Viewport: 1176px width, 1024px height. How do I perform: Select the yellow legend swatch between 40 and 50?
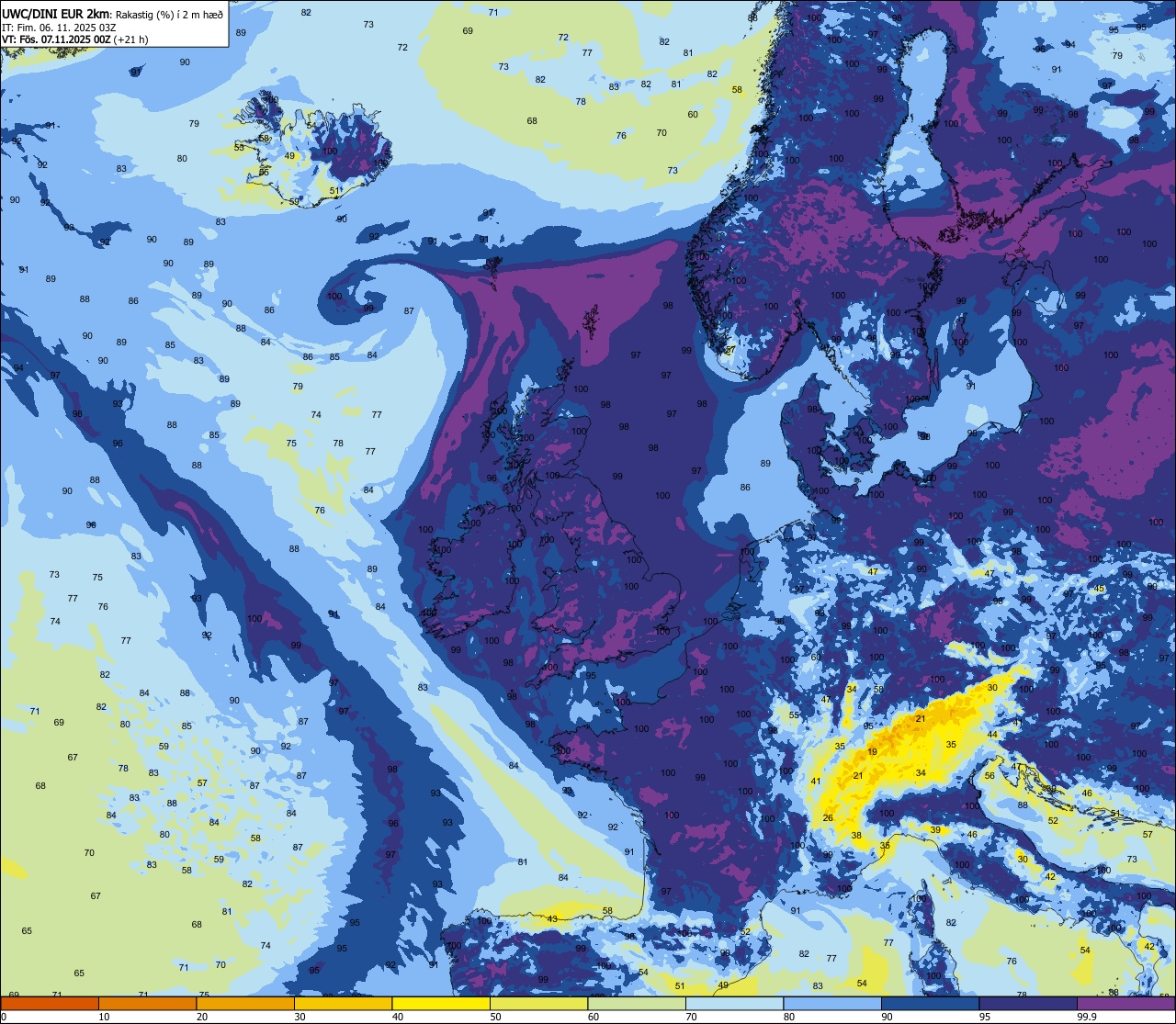[441, 1003]
